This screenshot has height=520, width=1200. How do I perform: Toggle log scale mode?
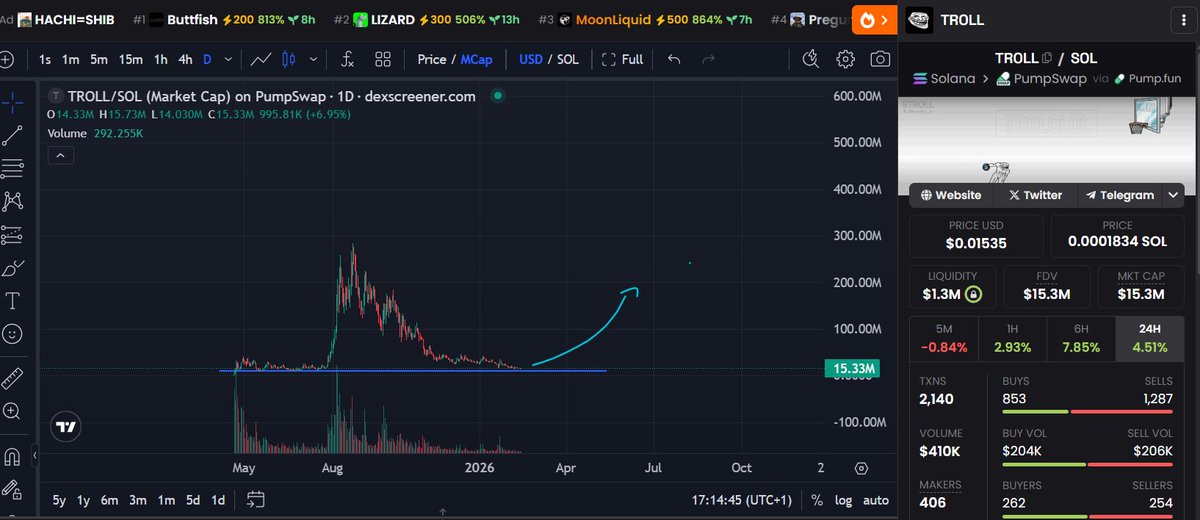[845, 499]
